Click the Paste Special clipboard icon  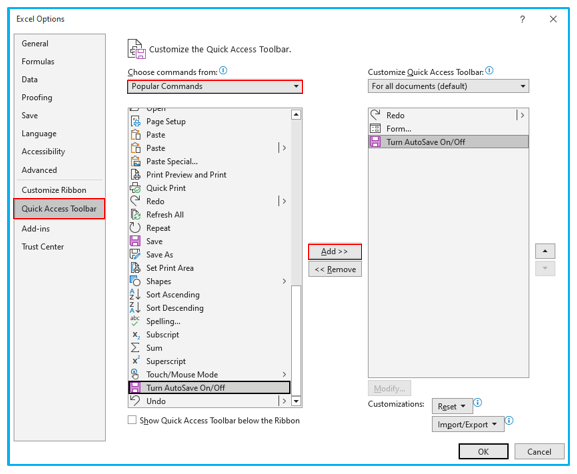[135, 161]
